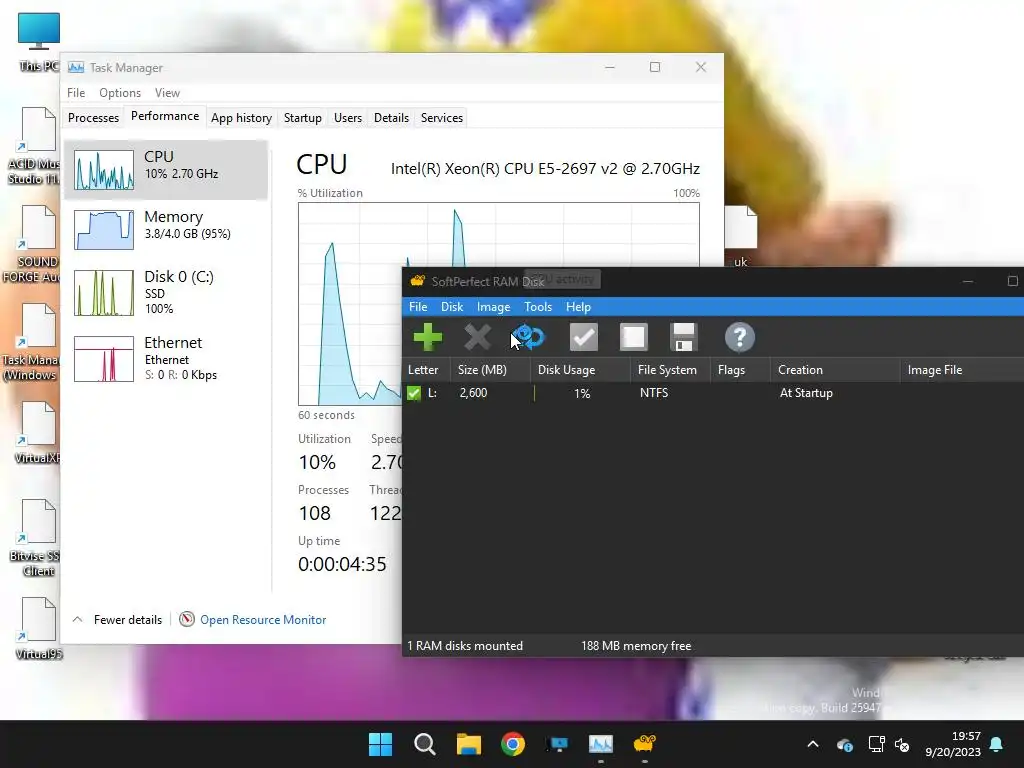Viewport: 1024px width, 768px height.
Task: Select Ethernet in the performance sidebar
Action: pos(166,358)
